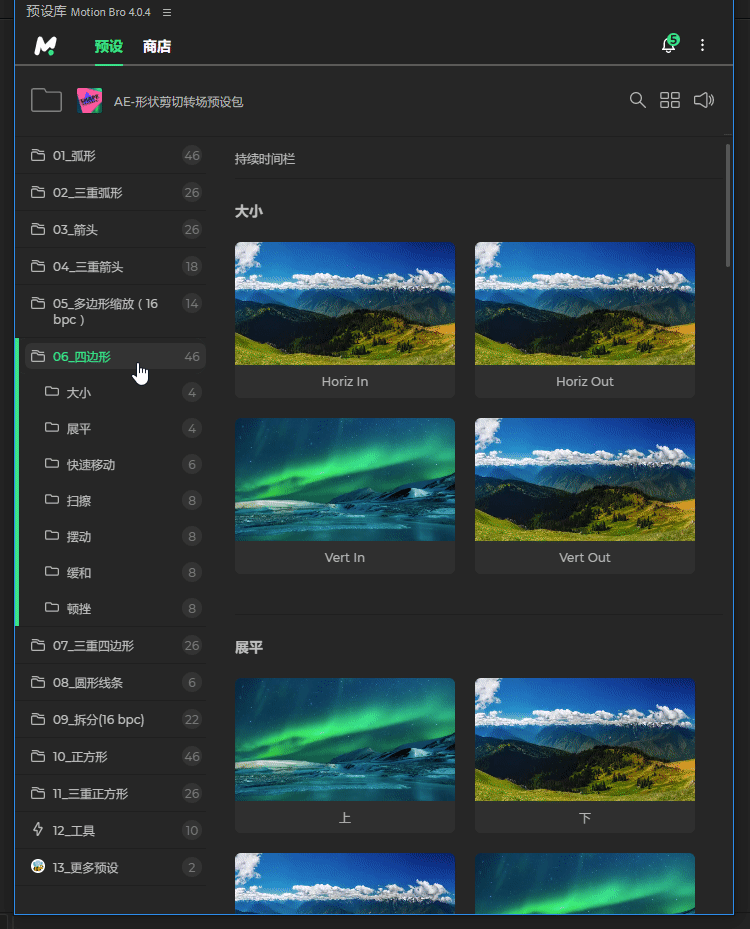Viewport: 750px width, 929px height.
Task: Select the 扫擦 subfolder
Action: point(116,501)
